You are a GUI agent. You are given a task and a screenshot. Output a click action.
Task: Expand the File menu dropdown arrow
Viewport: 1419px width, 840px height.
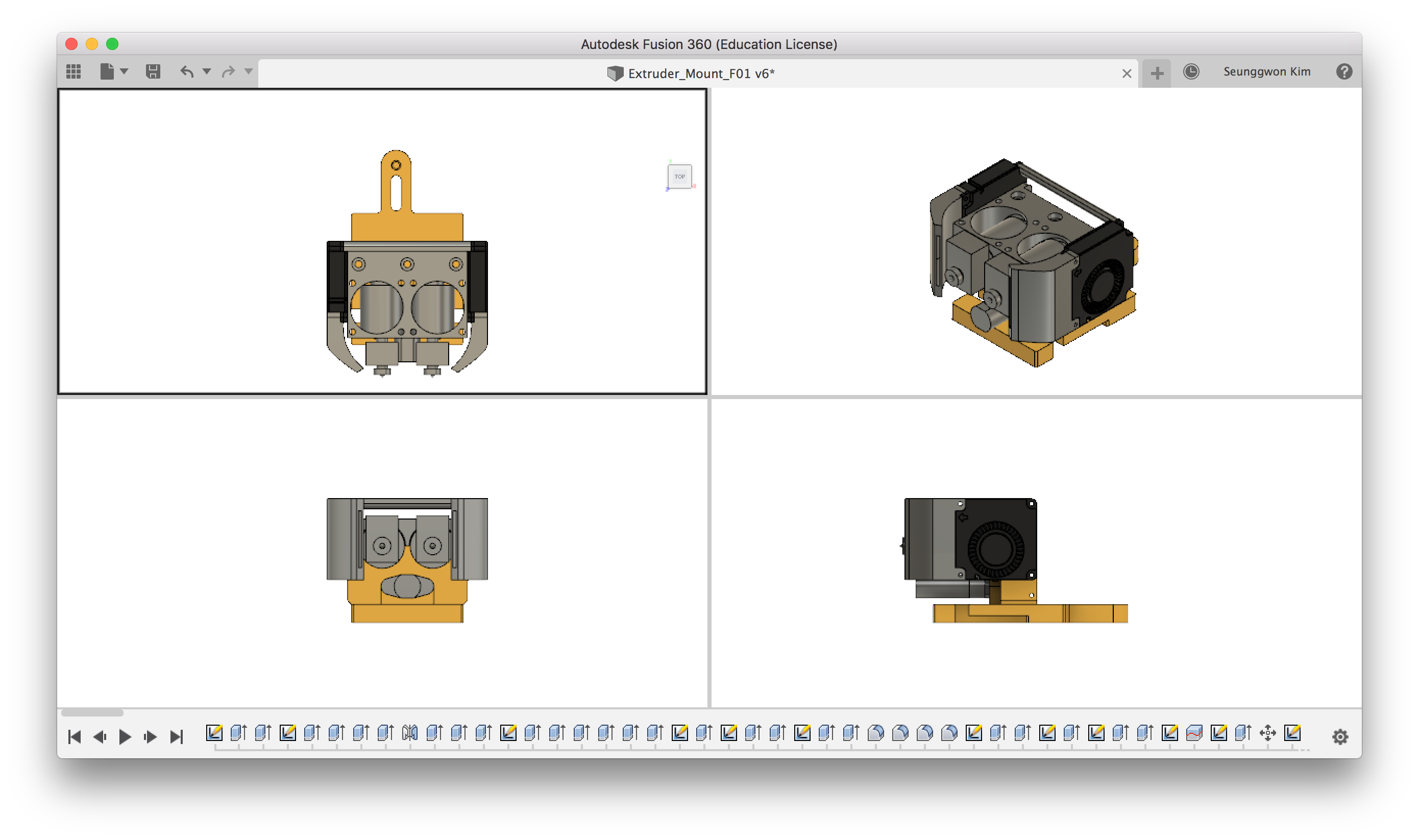(125, 71)
